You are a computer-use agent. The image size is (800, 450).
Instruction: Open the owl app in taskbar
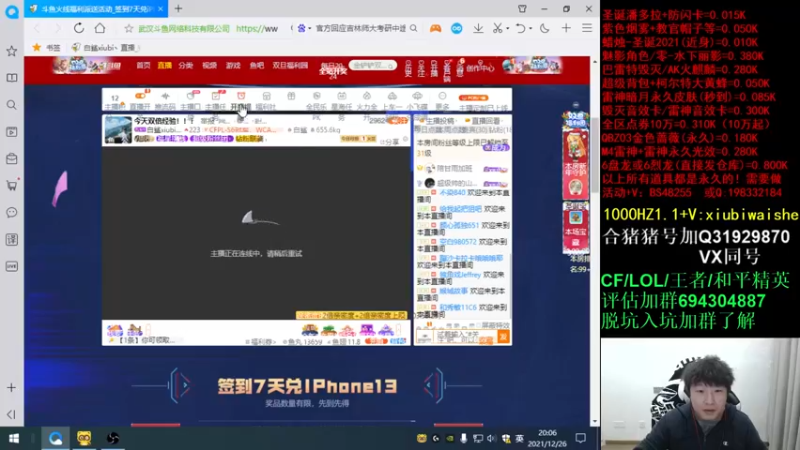tap(84, 438)
